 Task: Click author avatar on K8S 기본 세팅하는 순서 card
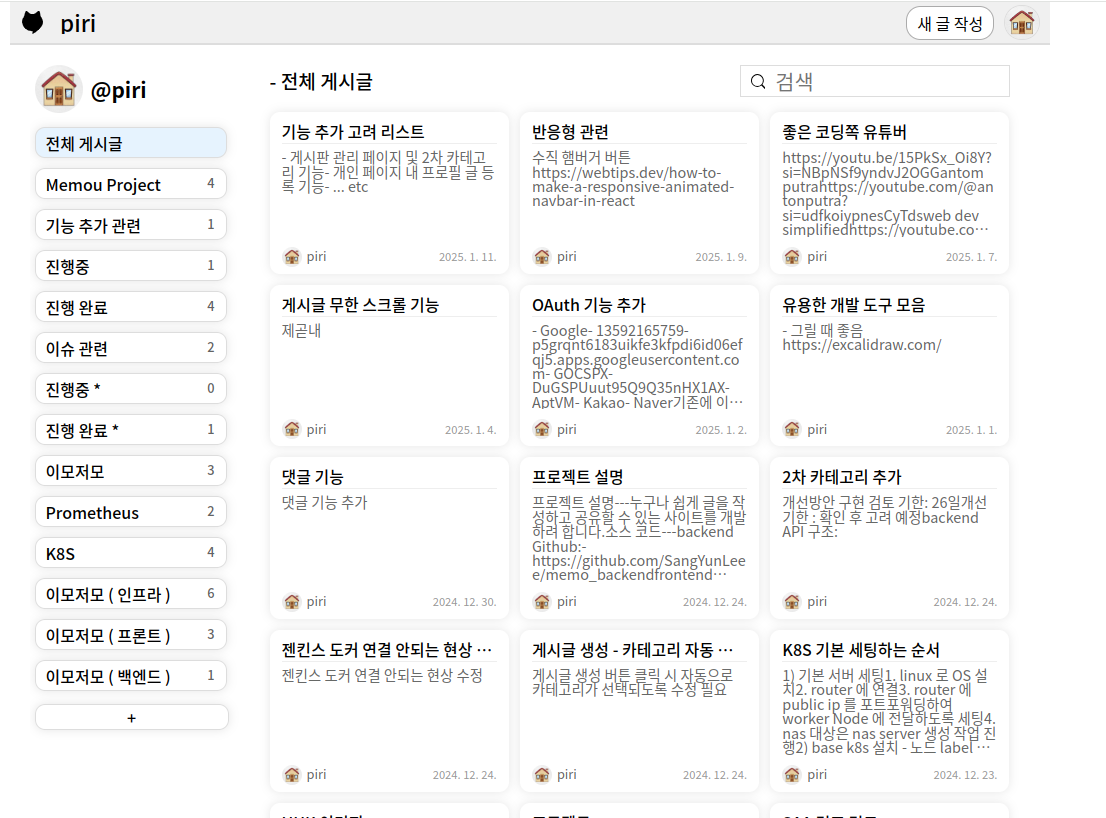click(792, 774)
